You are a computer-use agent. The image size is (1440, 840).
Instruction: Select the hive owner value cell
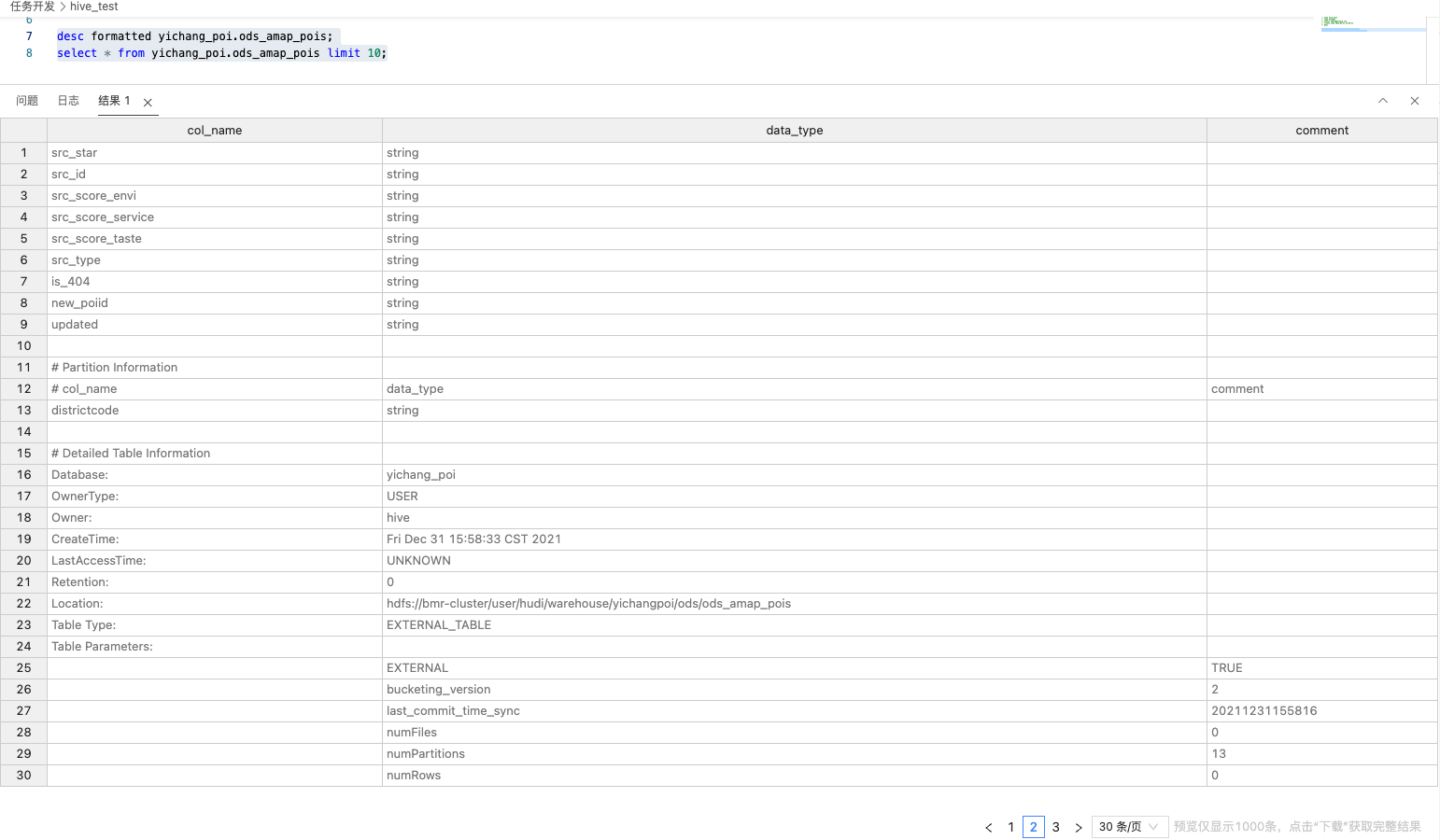click(795, 518)
